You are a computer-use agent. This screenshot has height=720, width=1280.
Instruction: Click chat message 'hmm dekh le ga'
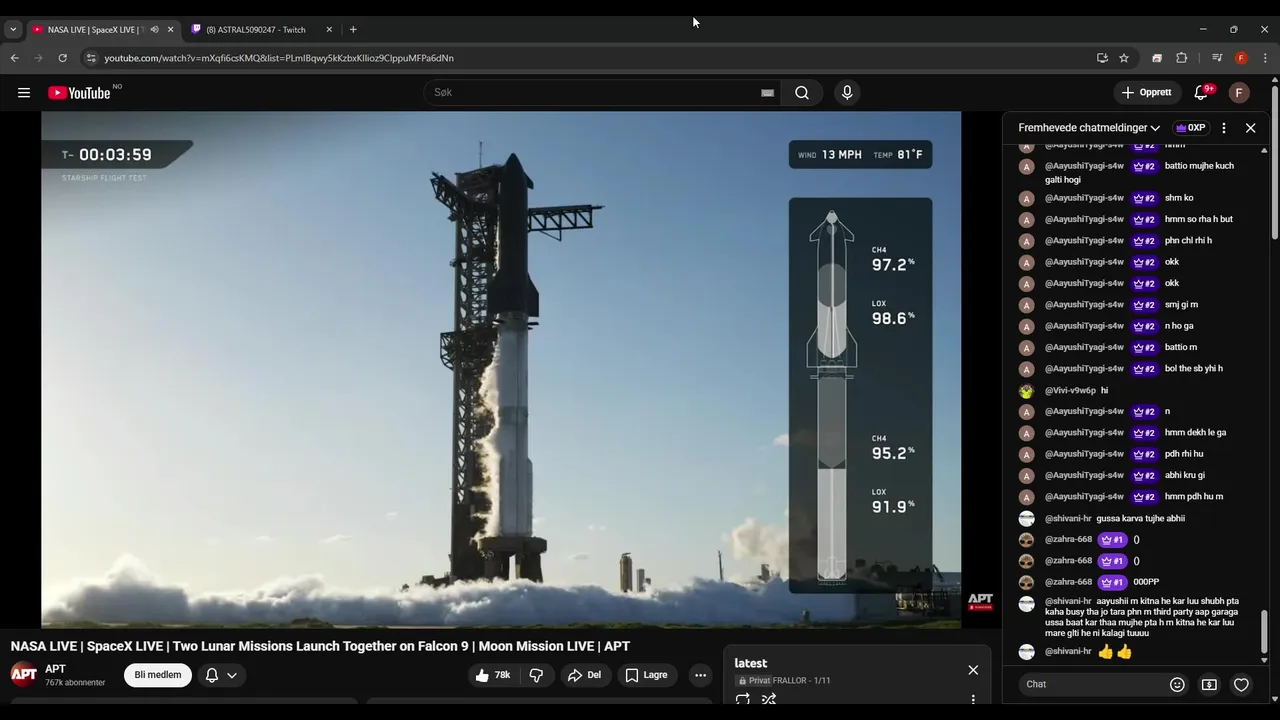[1195, 432]
